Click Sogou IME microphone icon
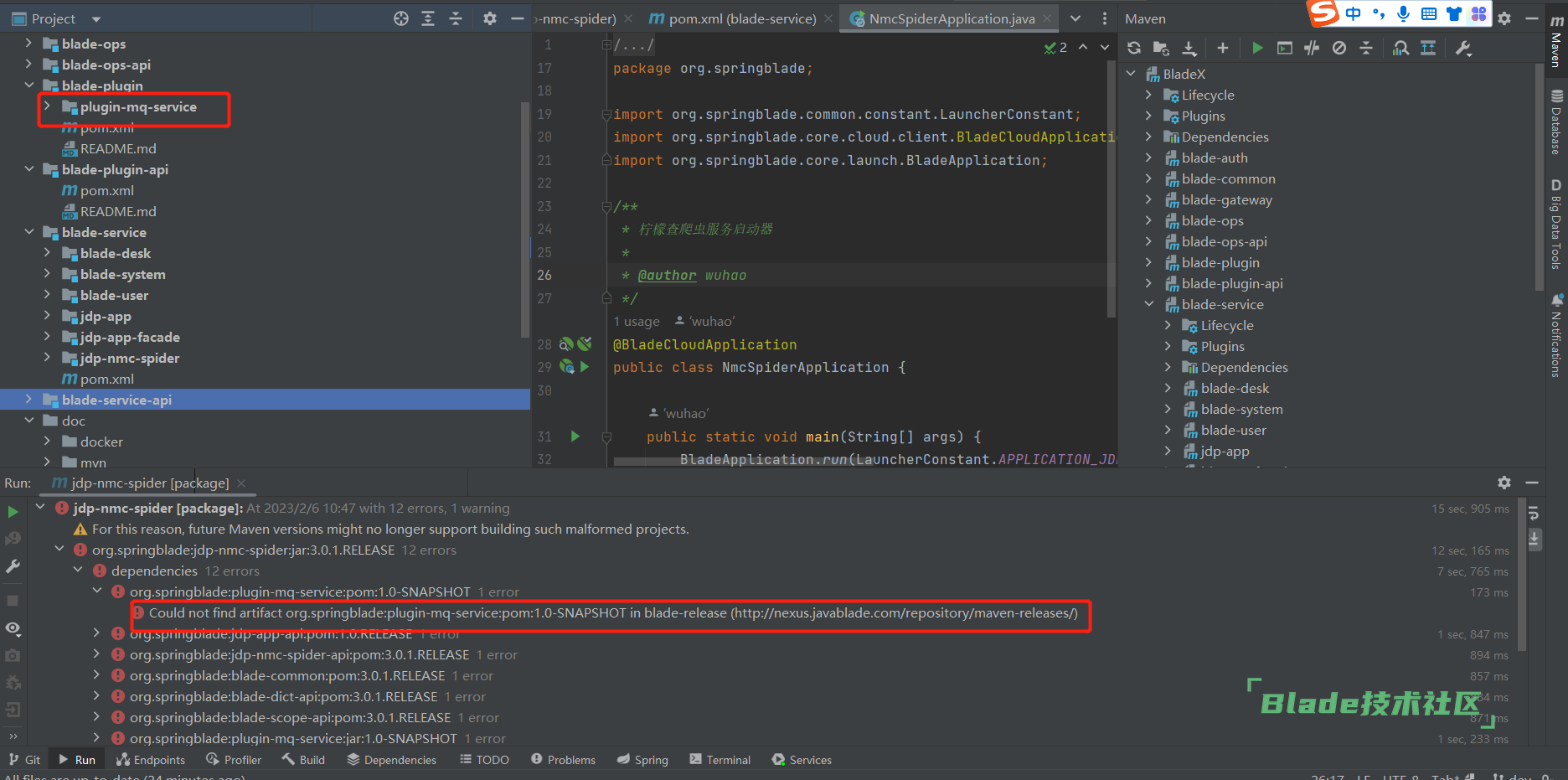The height and width of the screenshot is (780, 1568). (1403, 13)
